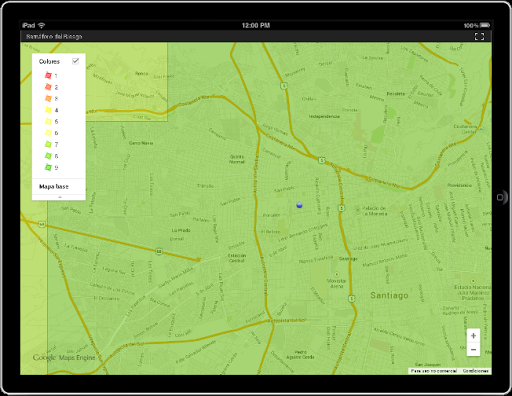Image resolution: width=512 pixels, height=396 pixels.
Task: Click the red legend icon labeled 1
Action: [x=48, y=76]
